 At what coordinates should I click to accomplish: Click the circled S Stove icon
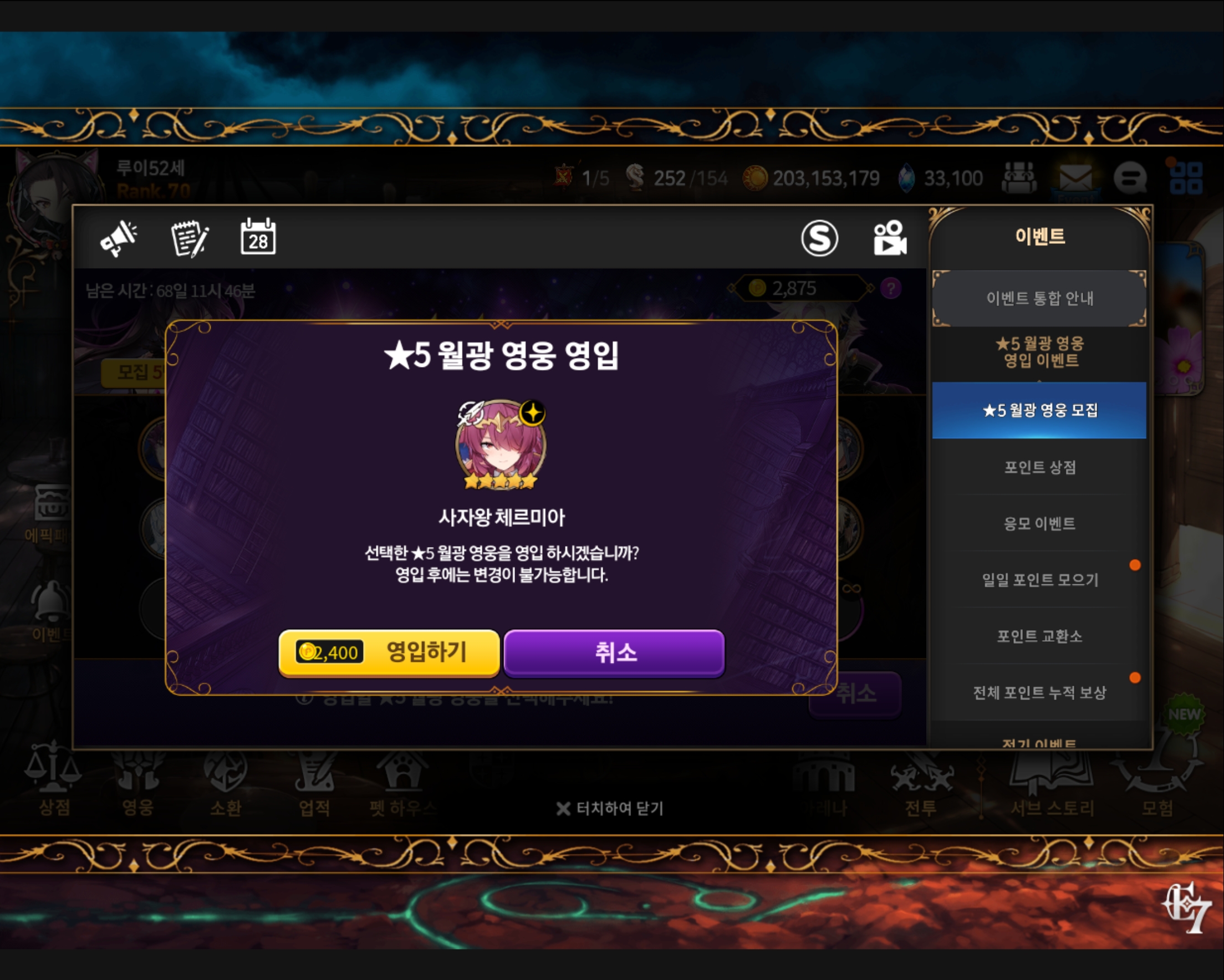[x=819, y=238]
